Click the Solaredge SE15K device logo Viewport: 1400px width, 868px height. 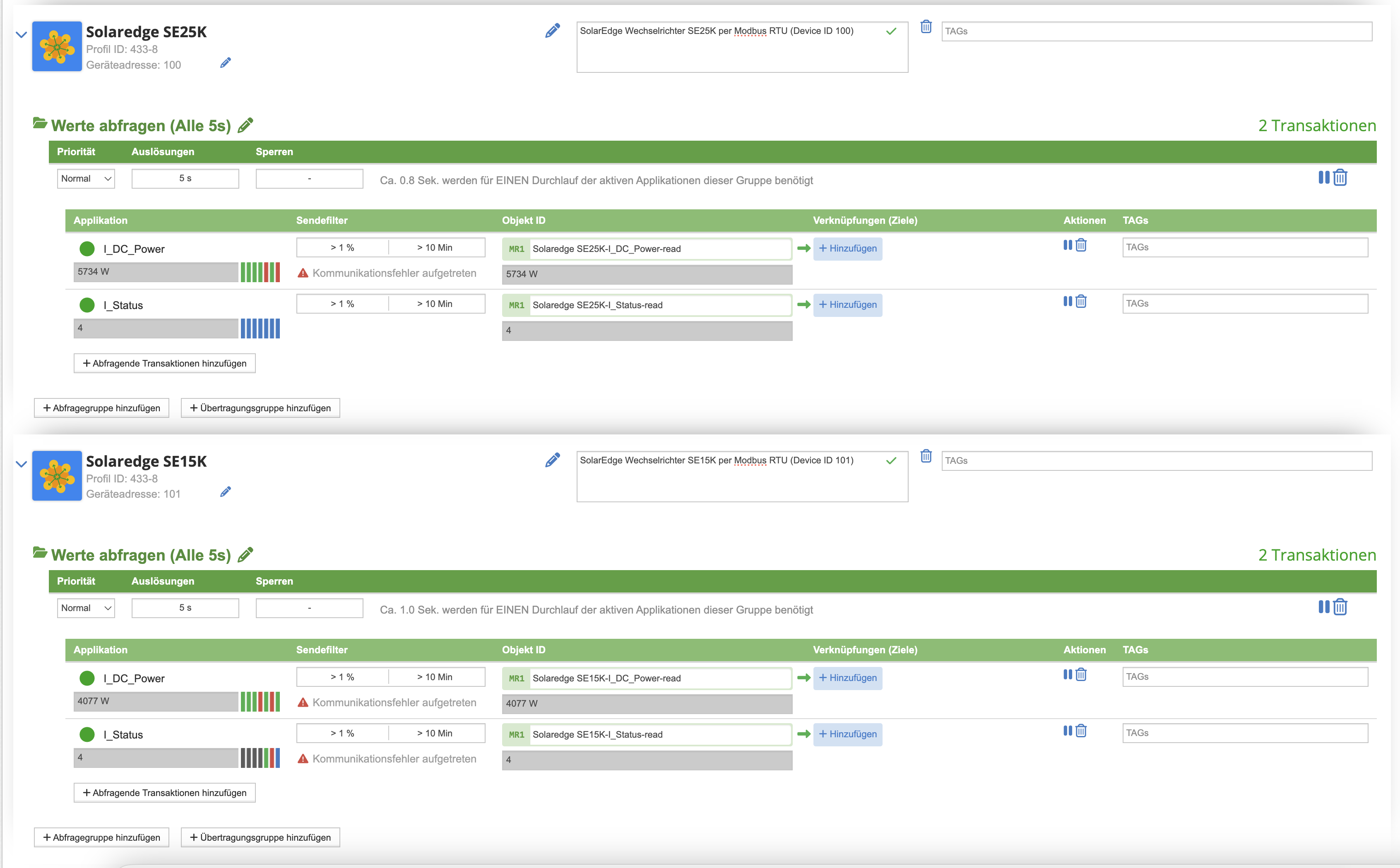57,476
